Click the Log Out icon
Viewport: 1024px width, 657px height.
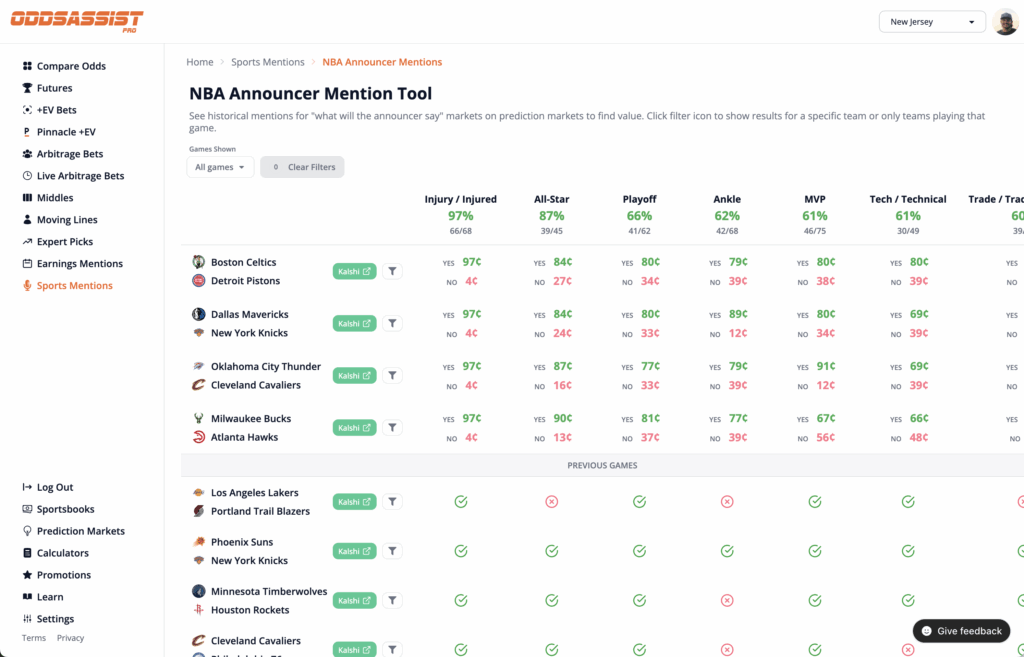click(27, 487)
